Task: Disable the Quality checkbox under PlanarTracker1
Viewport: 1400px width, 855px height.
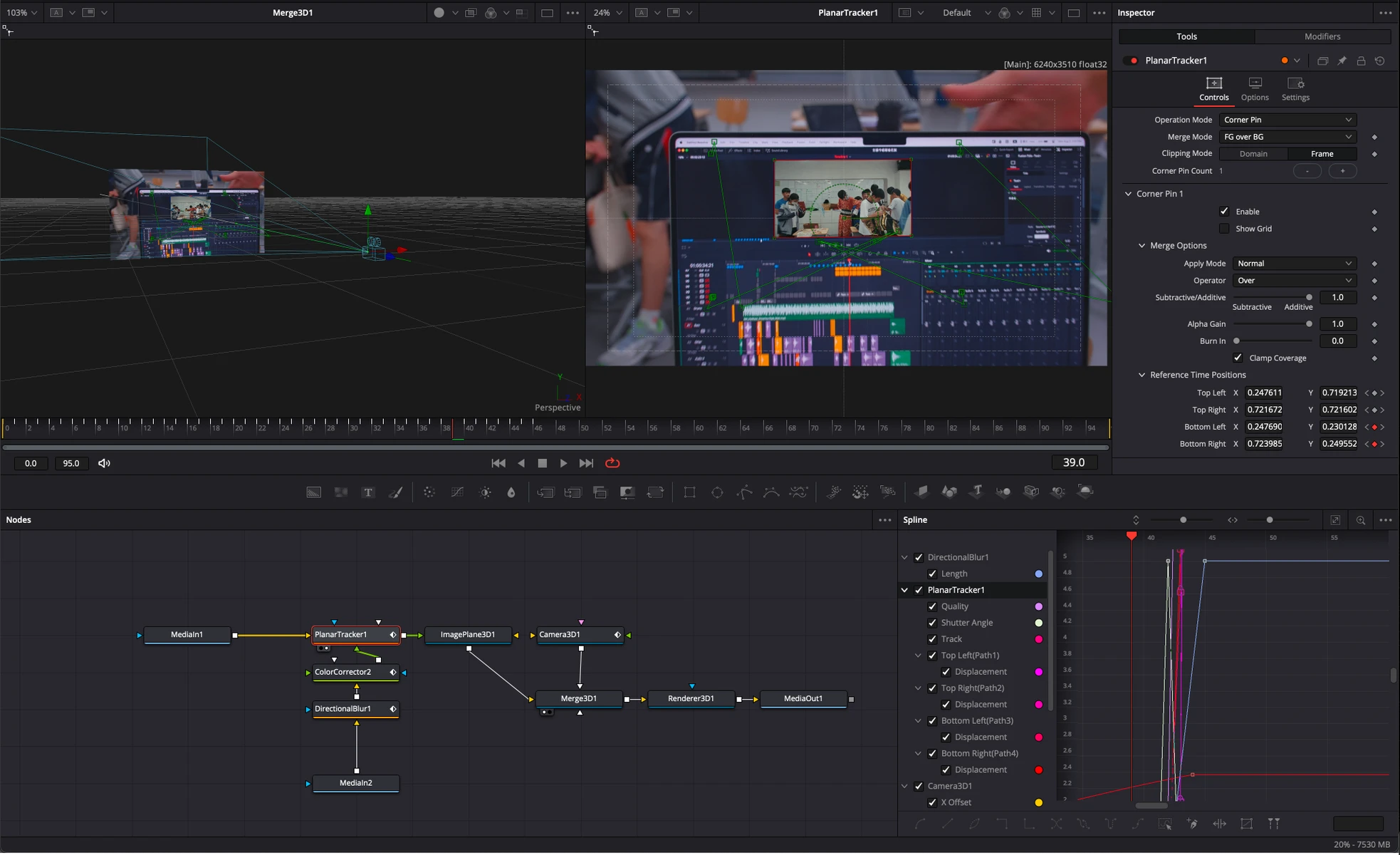Action: point(933,606)
